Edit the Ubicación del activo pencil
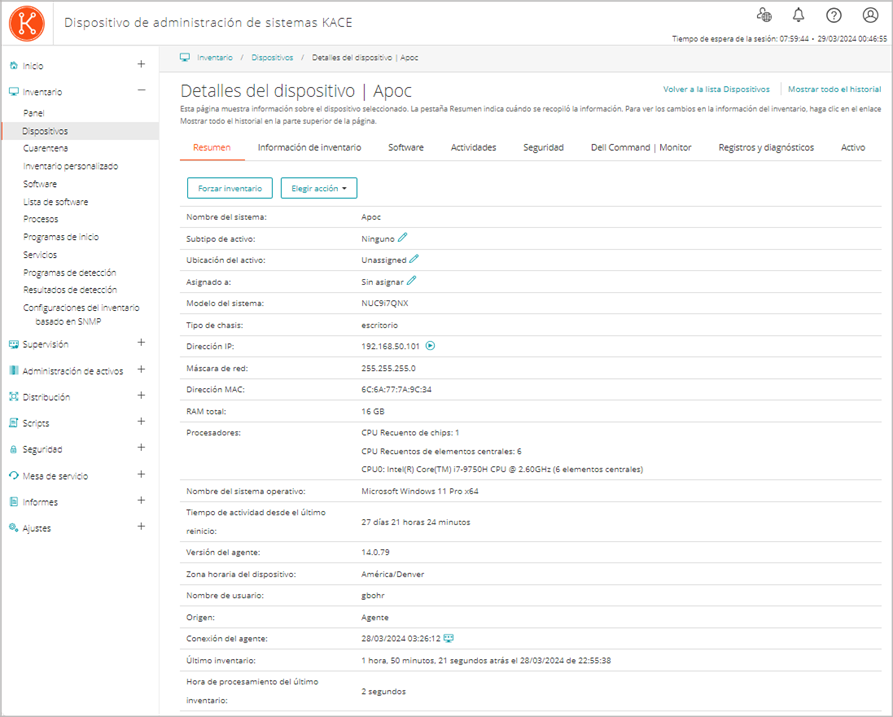893x717 pixels. click(414, 259)
